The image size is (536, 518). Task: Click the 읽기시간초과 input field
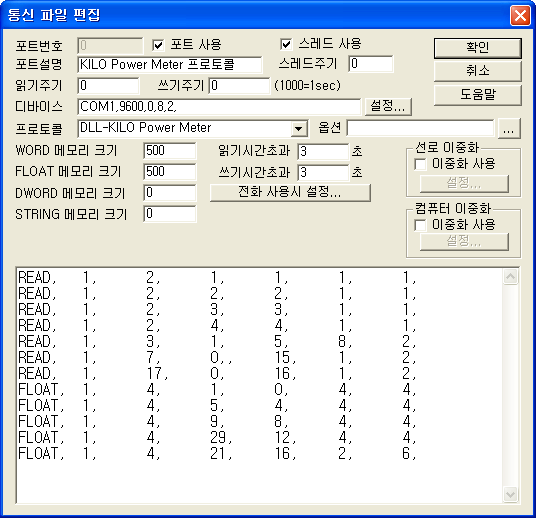tap(323, 151)
